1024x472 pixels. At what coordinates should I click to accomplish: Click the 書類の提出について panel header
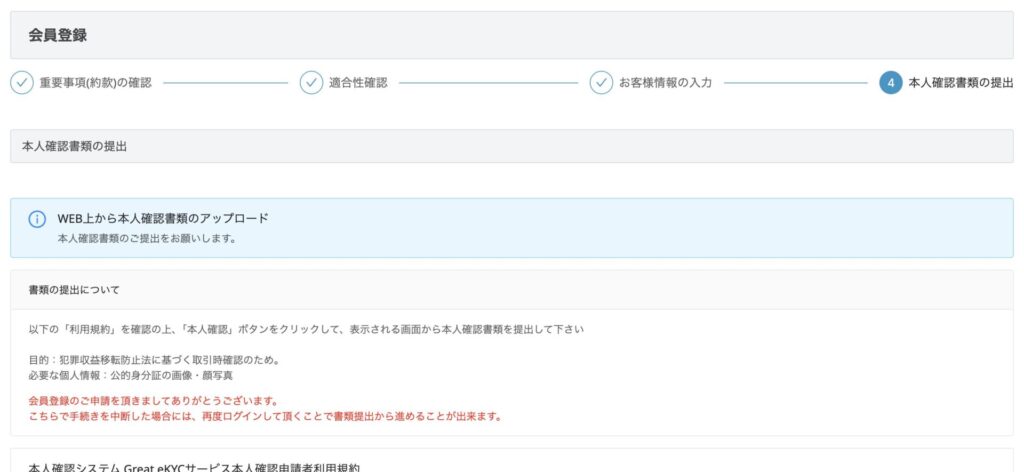(74, 290)
